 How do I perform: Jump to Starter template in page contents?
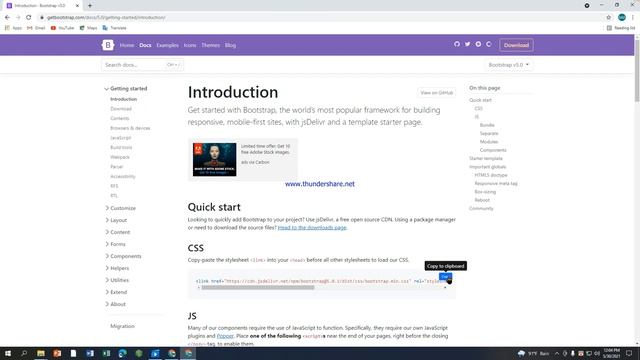coord(486,158)
